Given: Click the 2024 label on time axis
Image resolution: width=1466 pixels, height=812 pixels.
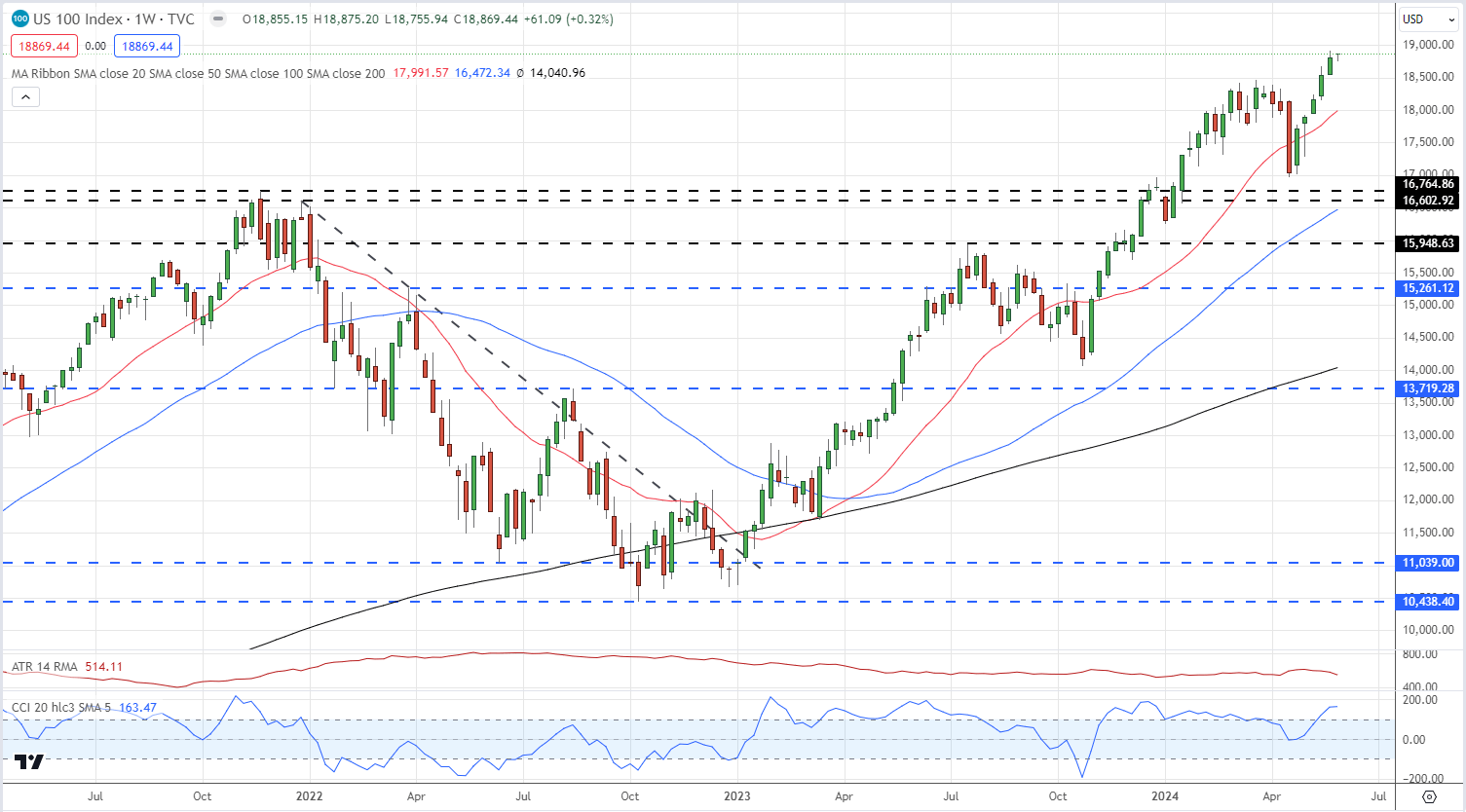Looking at the screenshot, I should 1165,796.
